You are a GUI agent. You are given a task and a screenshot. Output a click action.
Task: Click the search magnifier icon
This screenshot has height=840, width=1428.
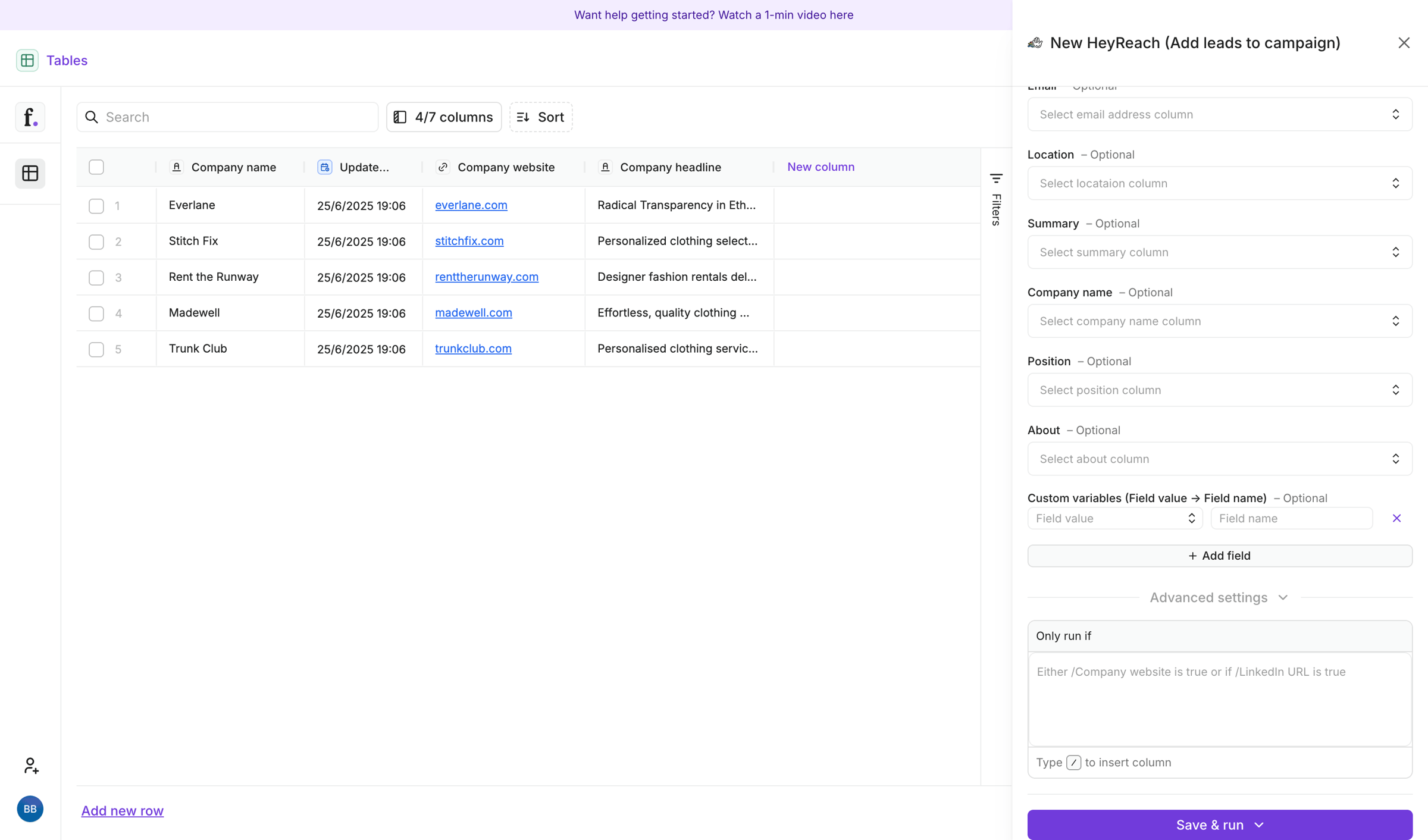92,117
